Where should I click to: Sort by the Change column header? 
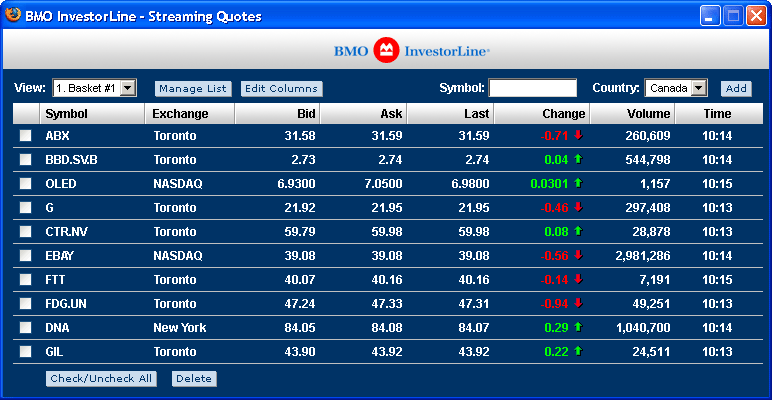542,114
